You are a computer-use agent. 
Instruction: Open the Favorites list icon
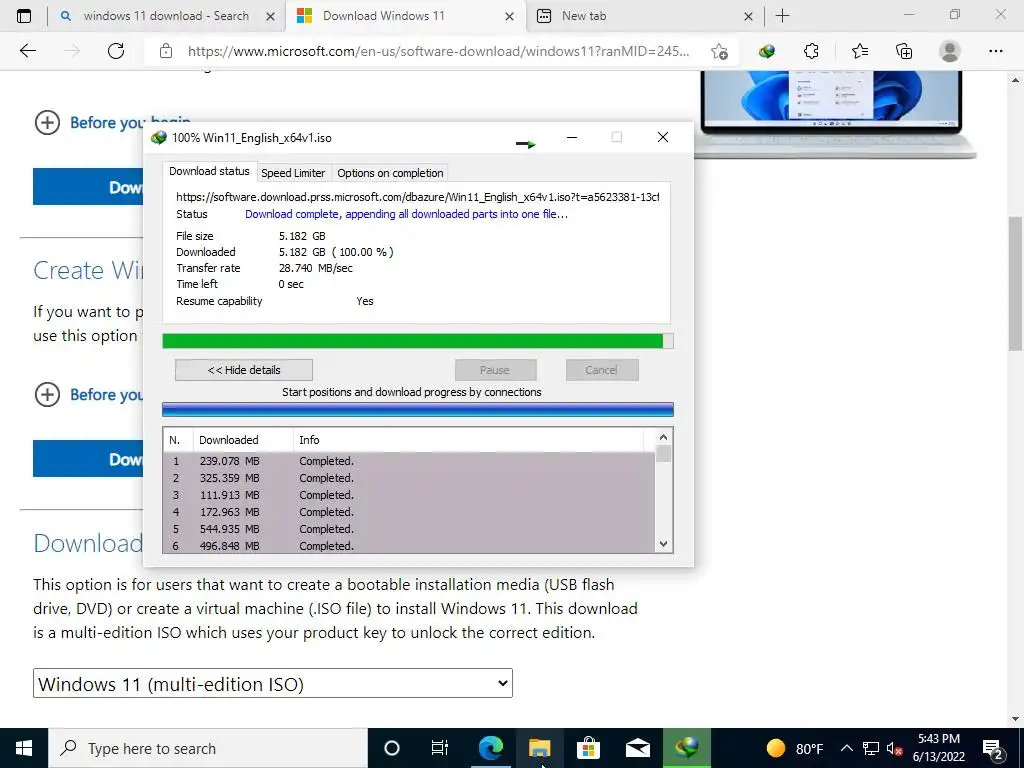(x=859, y=51)
